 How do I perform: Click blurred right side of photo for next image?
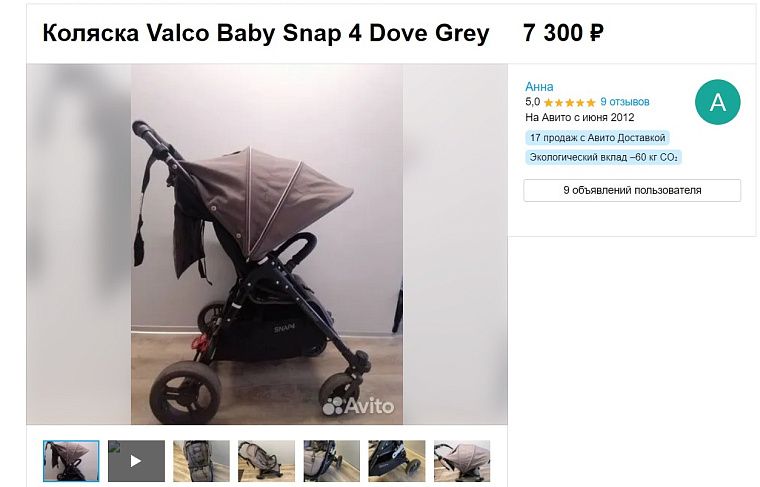click(455, 244)
